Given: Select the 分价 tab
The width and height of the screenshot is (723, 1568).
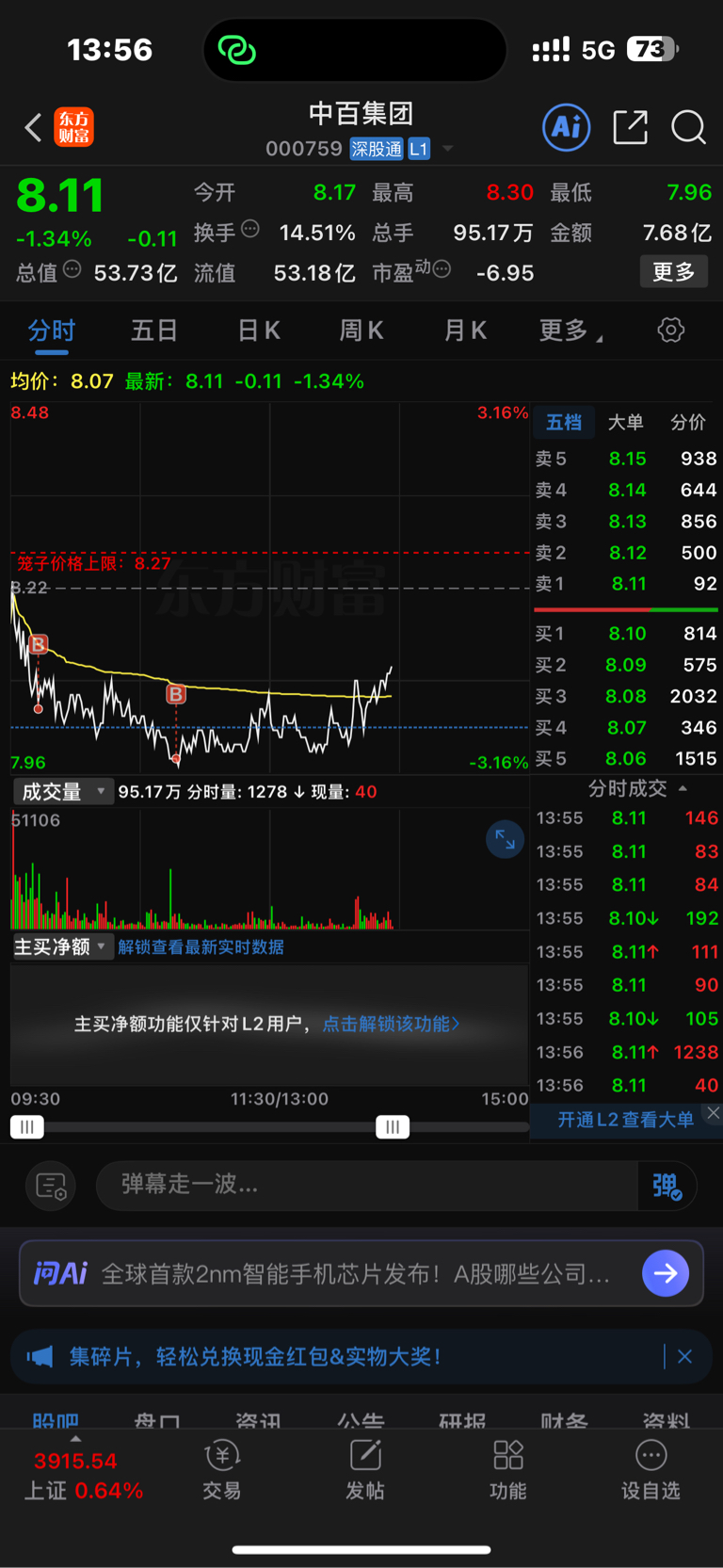Looking at the screenshot, I should tap(688, 423).
